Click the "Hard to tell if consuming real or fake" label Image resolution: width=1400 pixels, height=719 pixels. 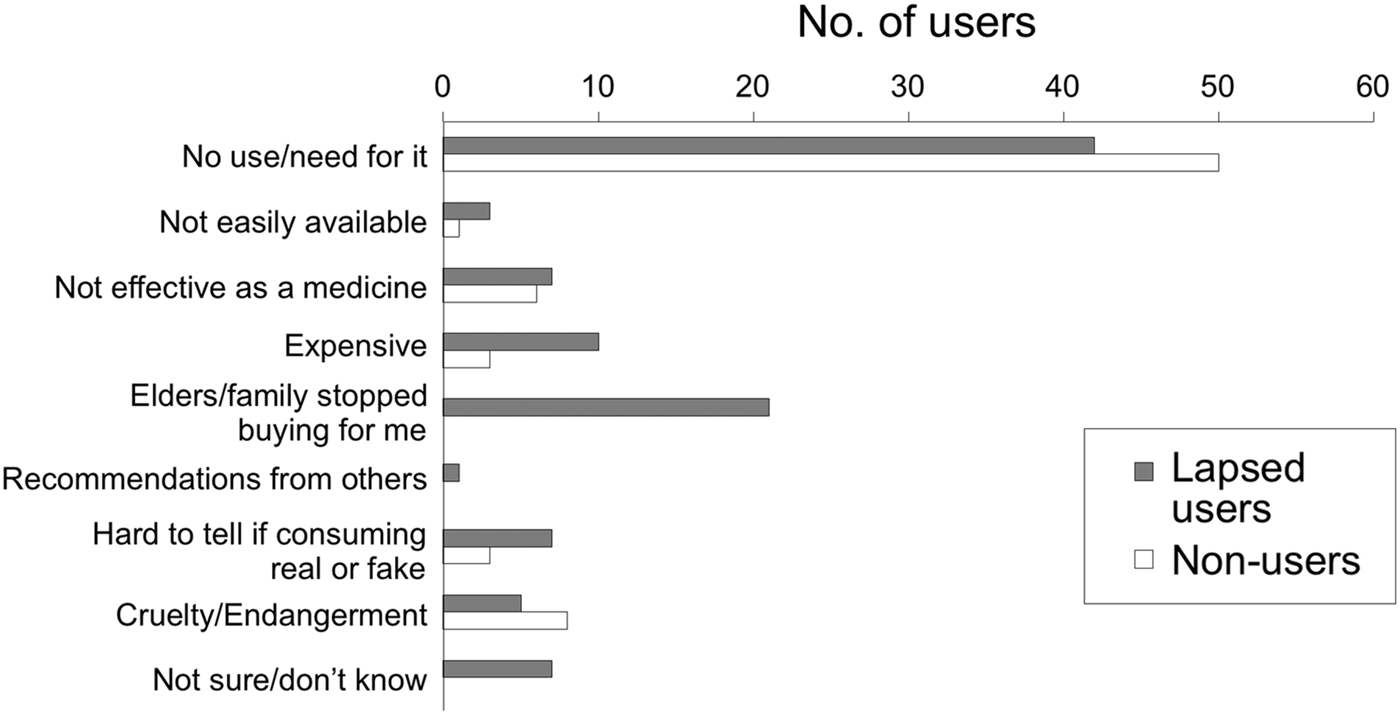(260, 551)
